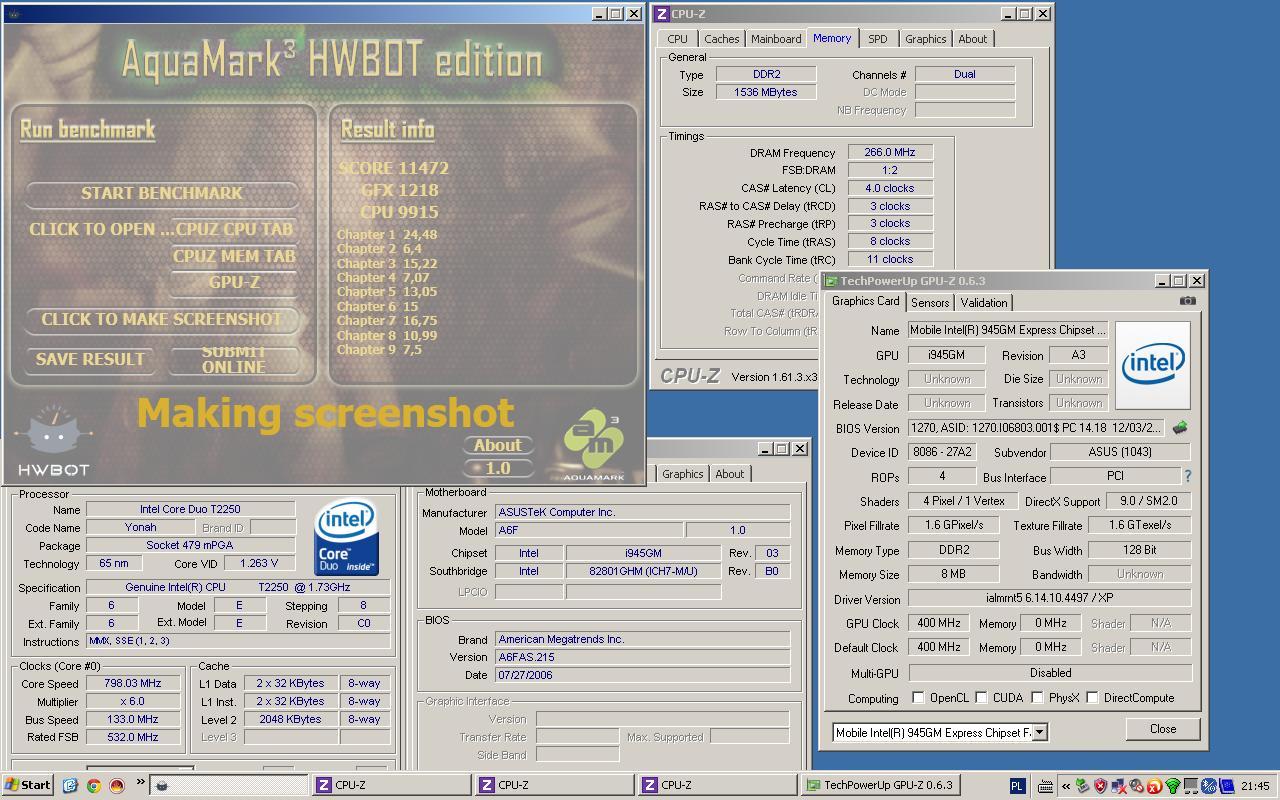Click the Intel logo in GPU-Z
This screenshot has width=1280, height=800.
(1153, 365)
